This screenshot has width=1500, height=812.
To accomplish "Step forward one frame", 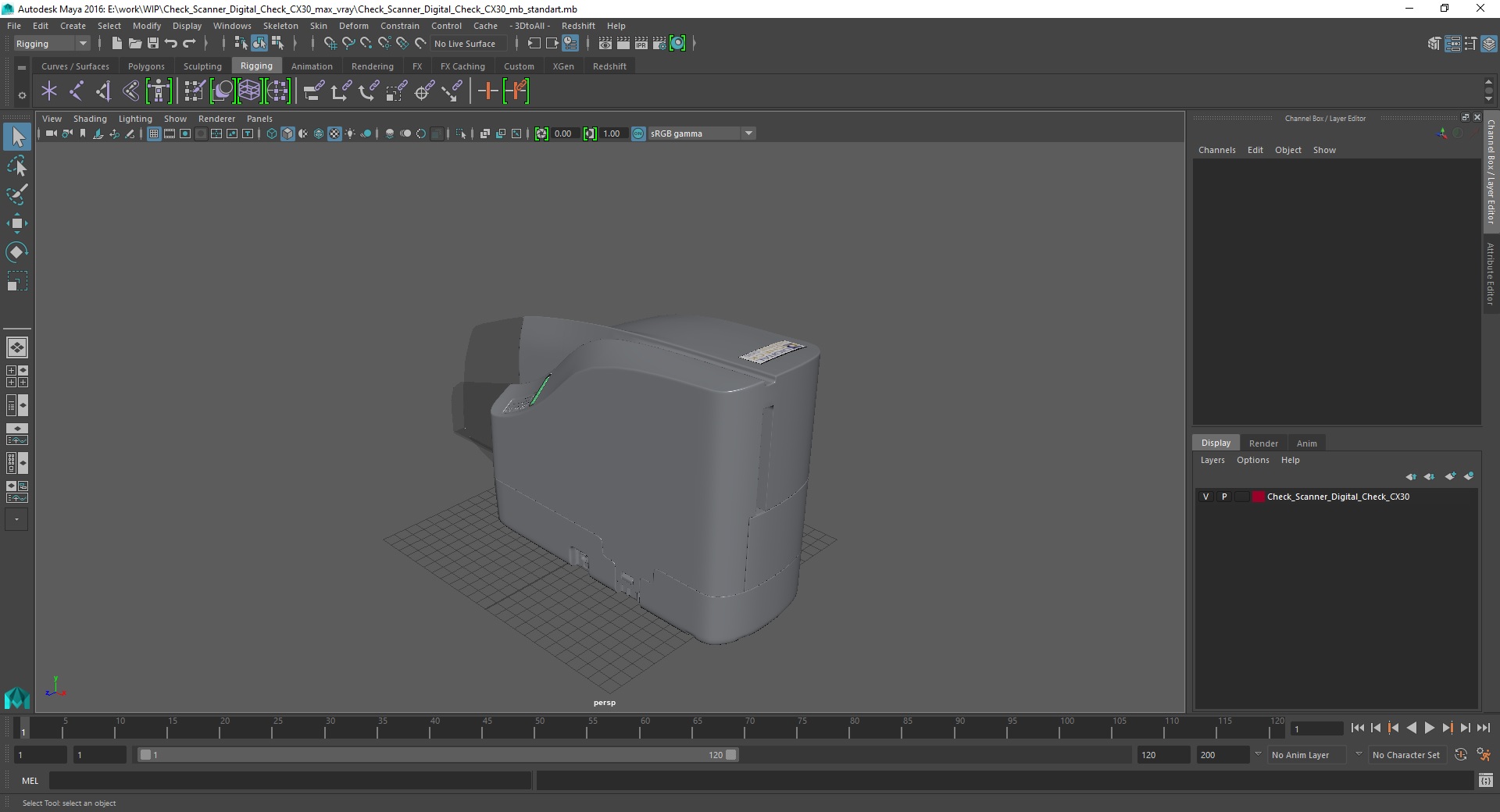I will pyautogui.click(x=1465, y=728).
